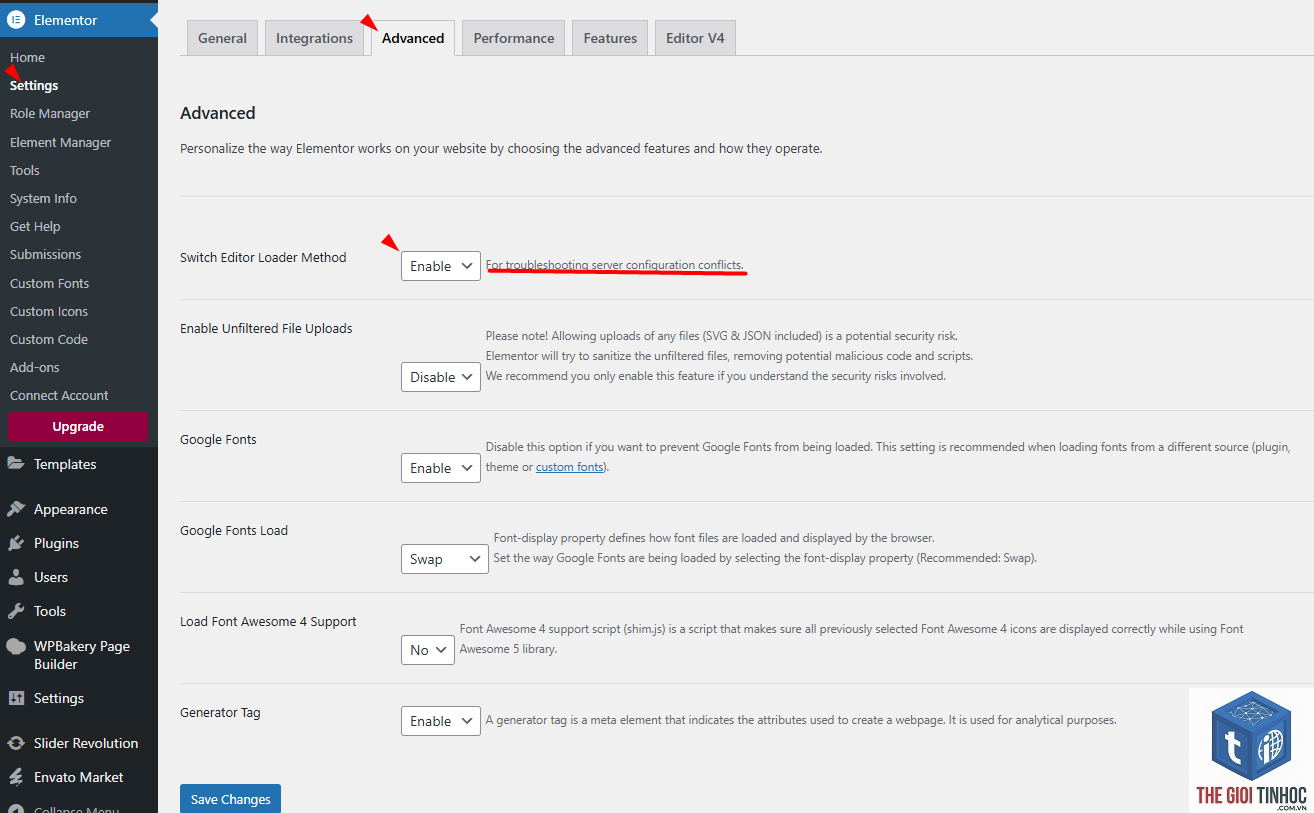This screenshot has width=1314, height=813.
Task: Click the WPBakery Page Builder icon
Action: pyautogui.click(x=16, y=646)
